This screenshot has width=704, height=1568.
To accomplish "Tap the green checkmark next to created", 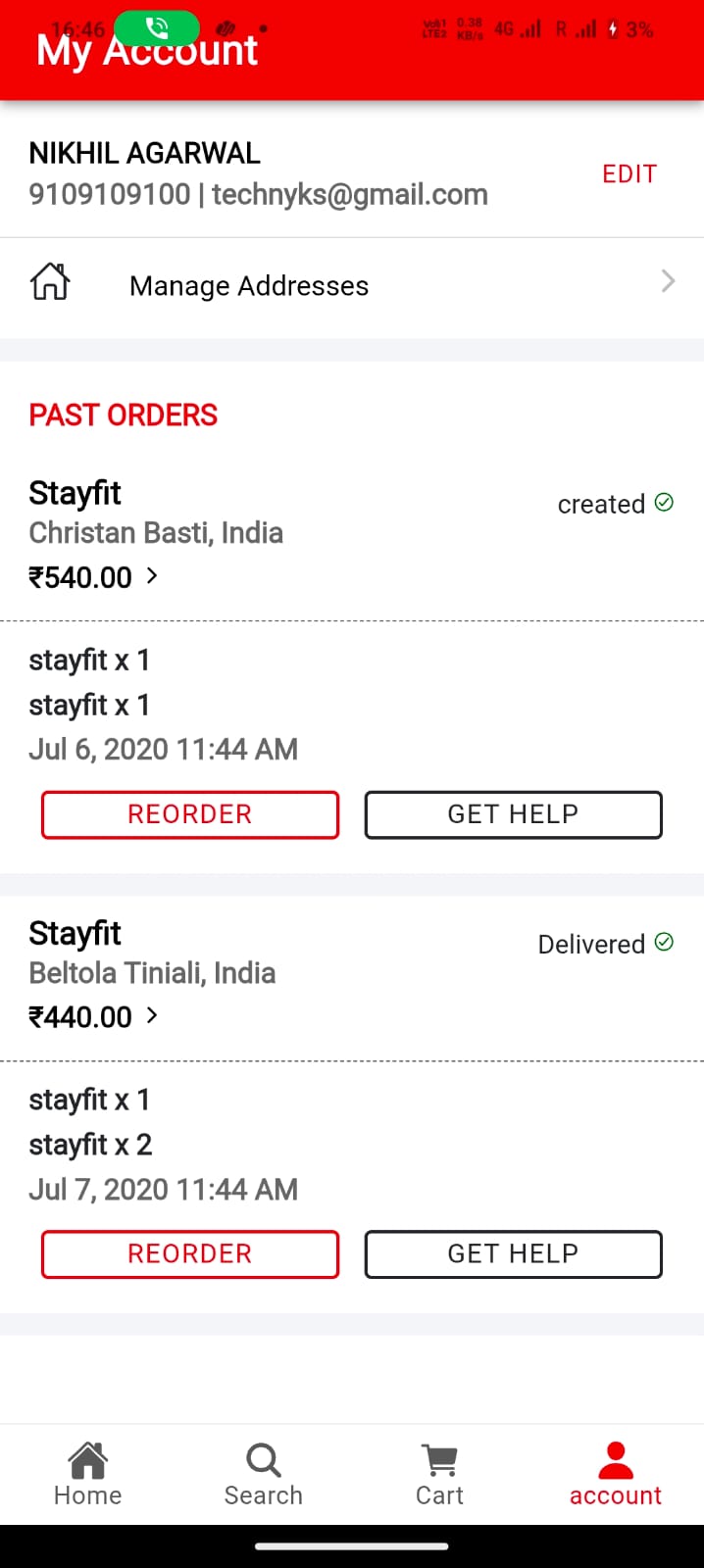I will (x=664, y=503).
